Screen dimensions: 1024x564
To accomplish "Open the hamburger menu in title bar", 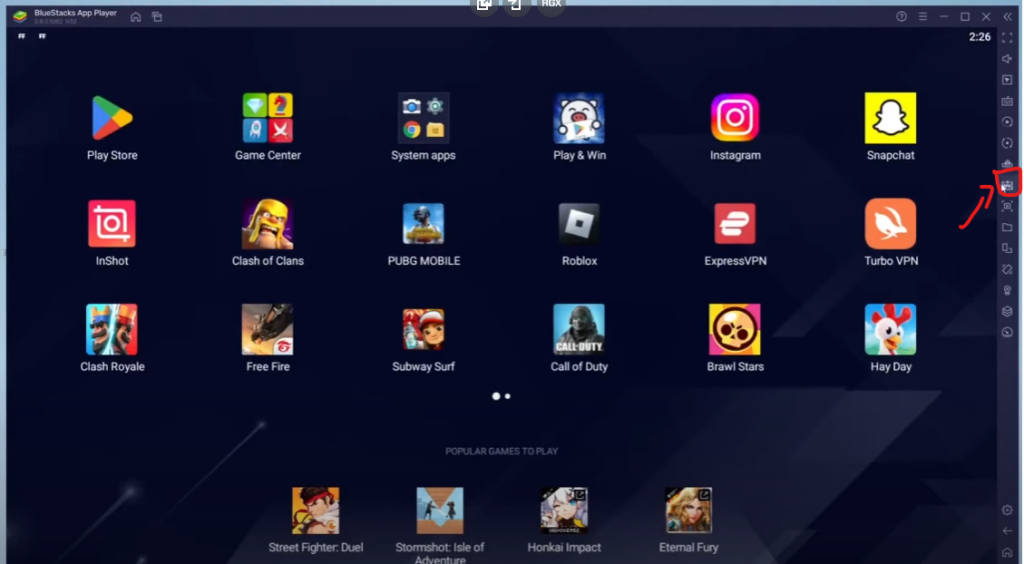I will 922,16.
